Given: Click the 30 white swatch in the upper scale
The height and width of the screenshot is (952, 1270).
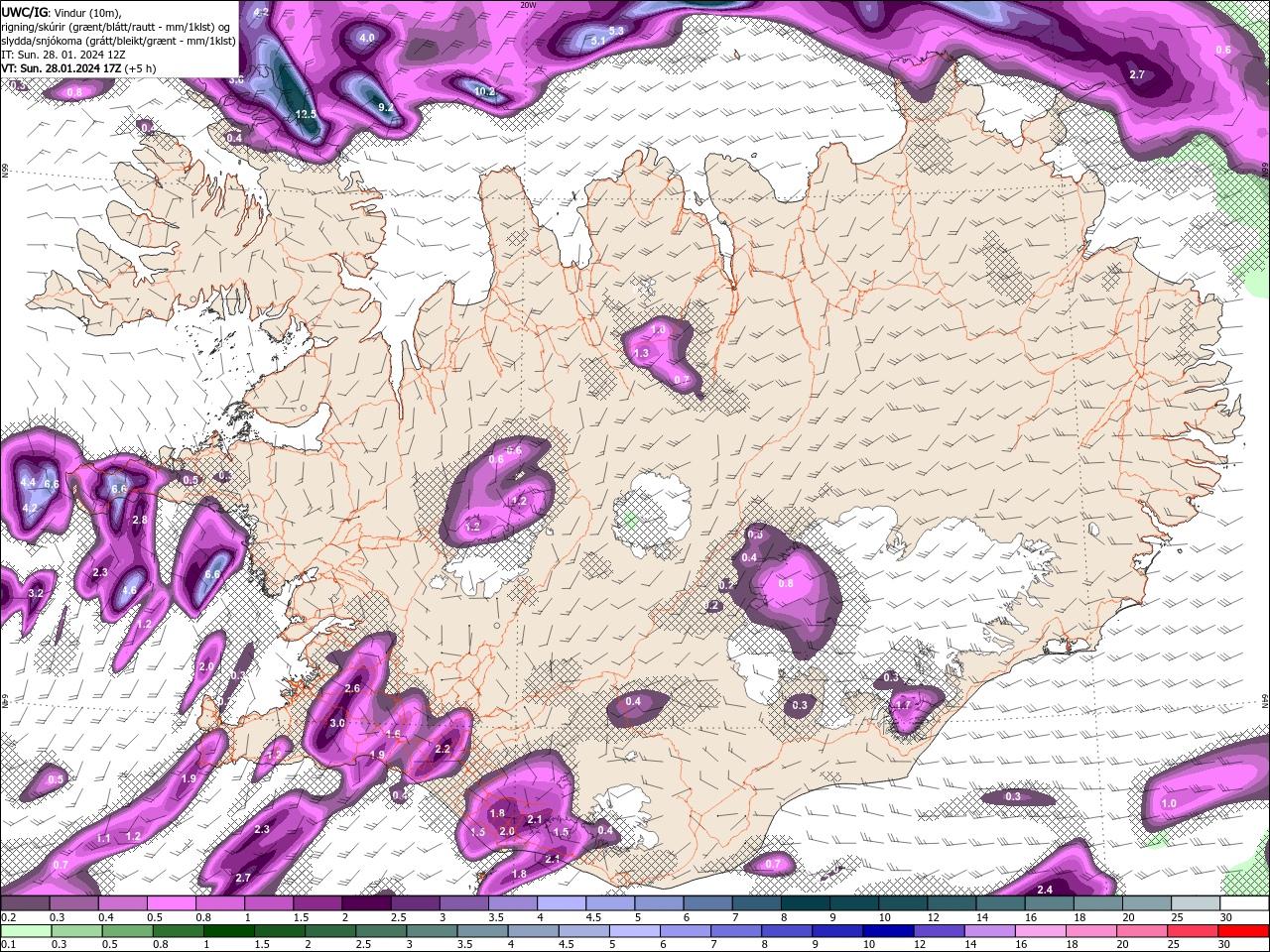Looking at the screenshot, I should 1245,903.
